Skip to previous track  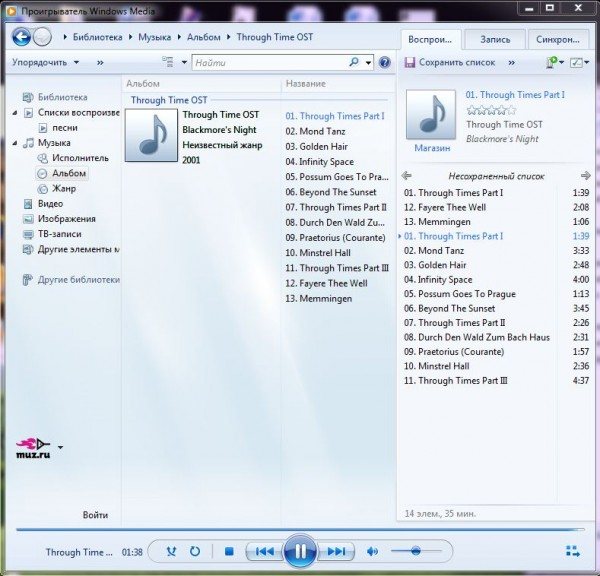pos(264,551)
